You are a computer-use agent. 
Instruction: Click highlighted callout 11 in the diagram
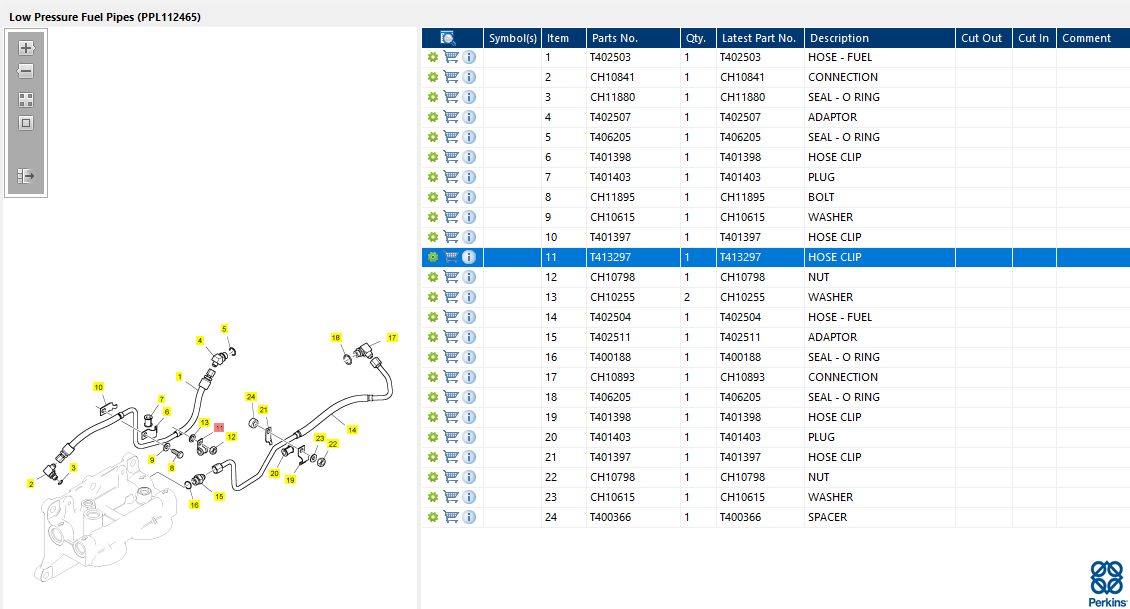coord(219,428)
